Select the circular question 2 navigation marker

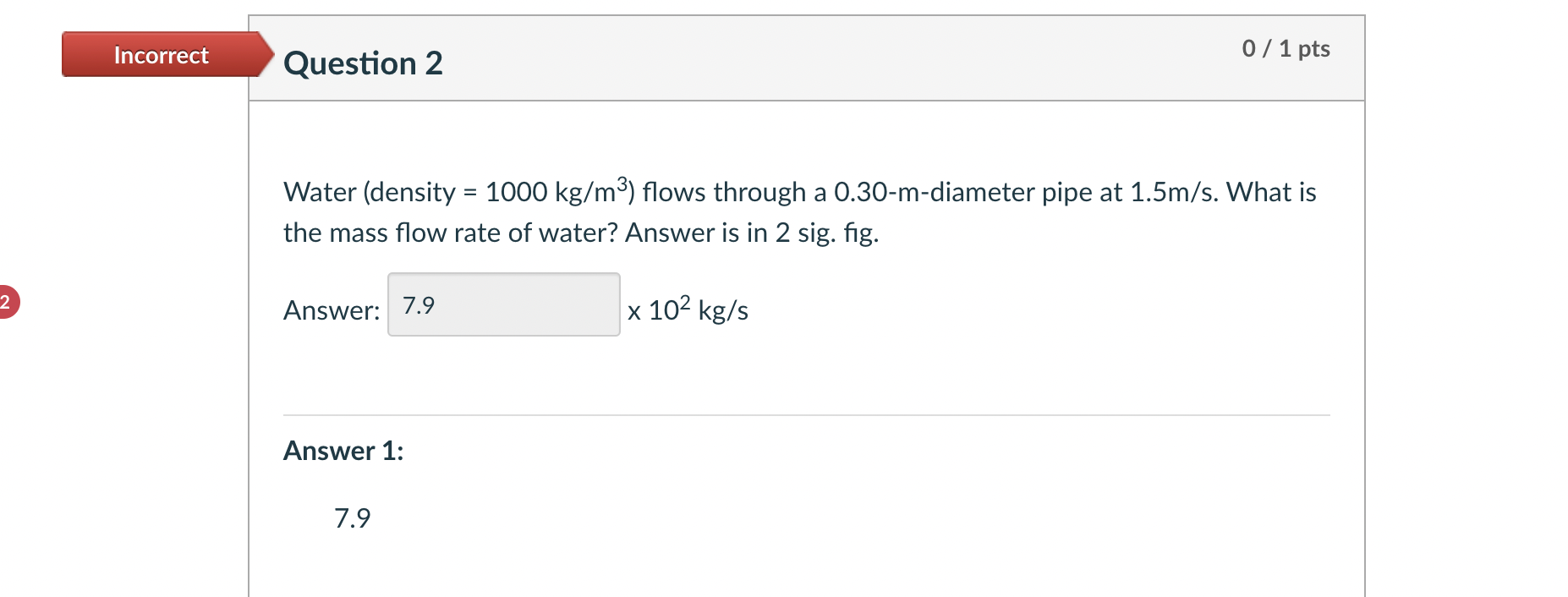[x=7, y=301]
